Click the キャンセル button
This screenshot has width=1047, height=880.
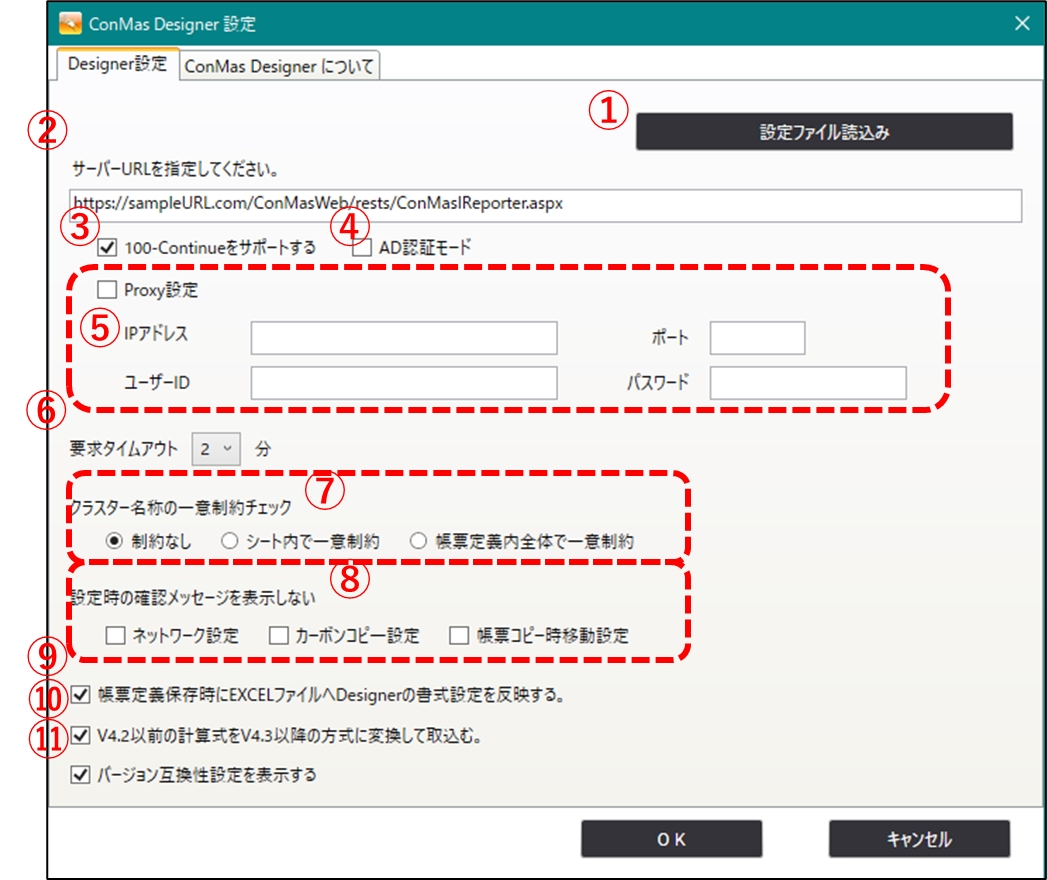click(919, 839)
